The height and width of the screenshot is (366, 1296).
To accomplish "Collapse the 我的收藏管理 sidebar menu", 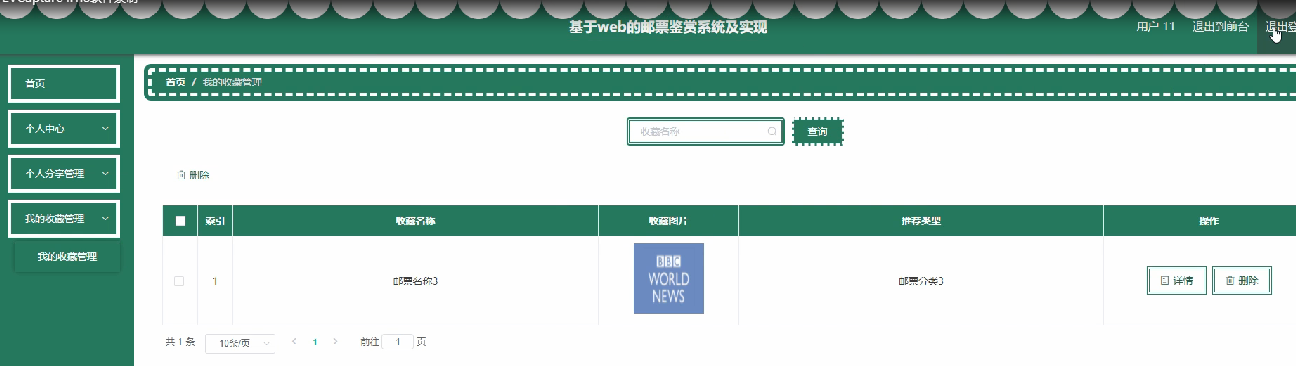I will pos(64,218).
